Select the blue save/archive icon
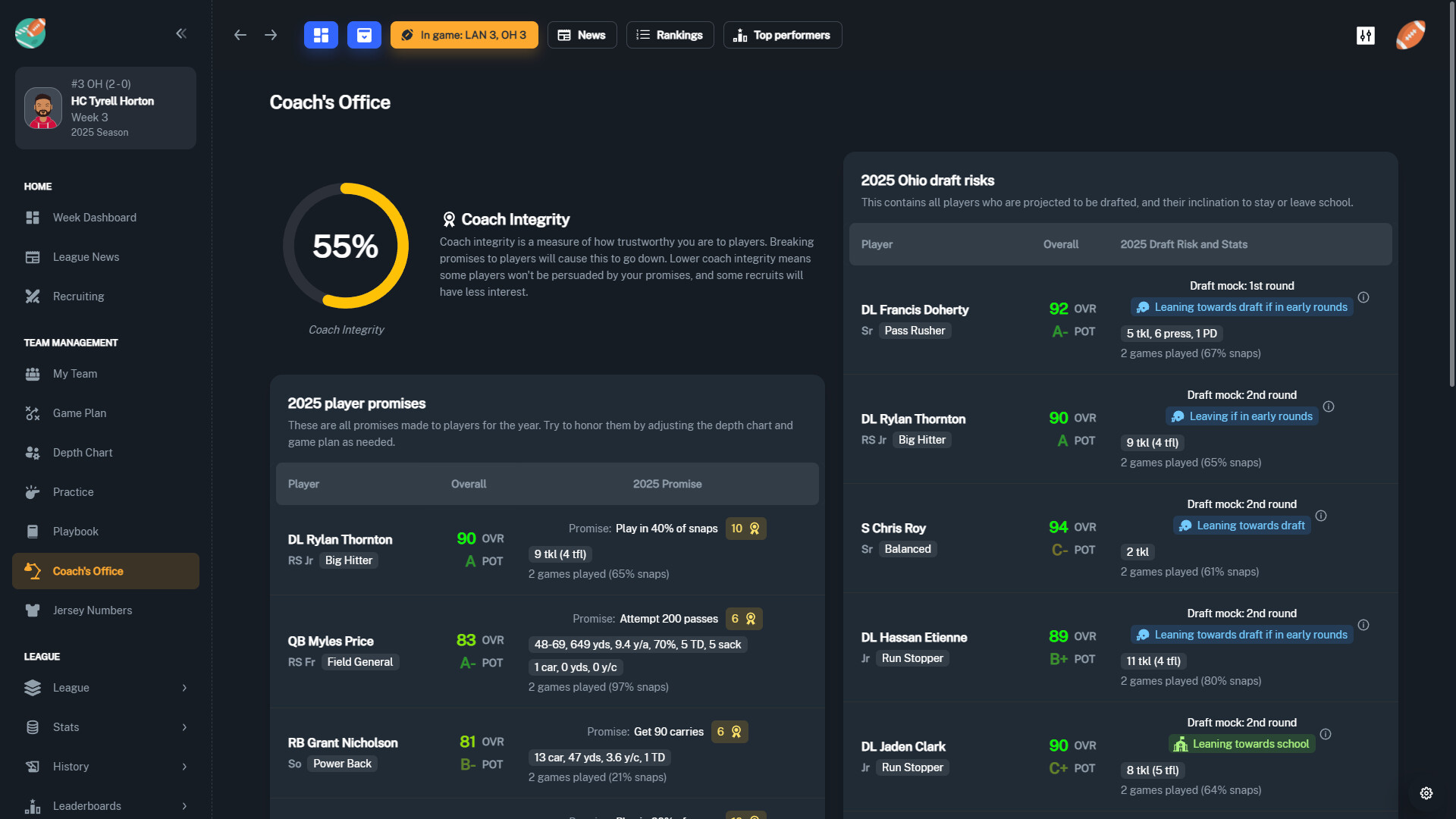The height and width of the screenshot is (819, 1456). pos(364,35)
